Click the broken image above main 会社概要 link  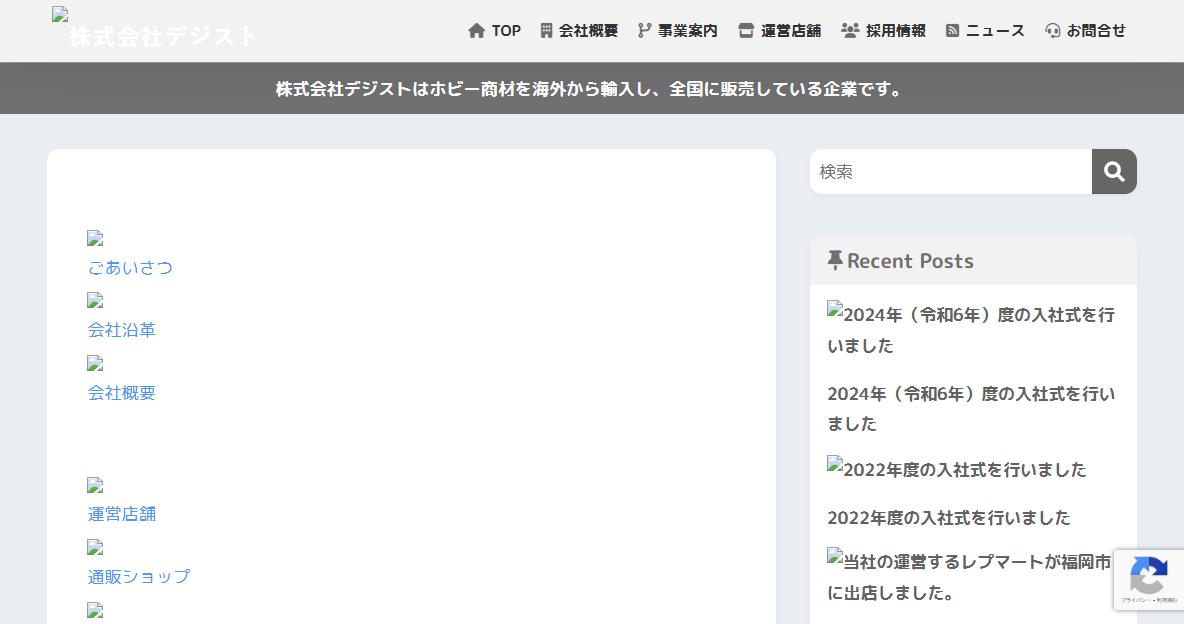click(x=95, y=363)
